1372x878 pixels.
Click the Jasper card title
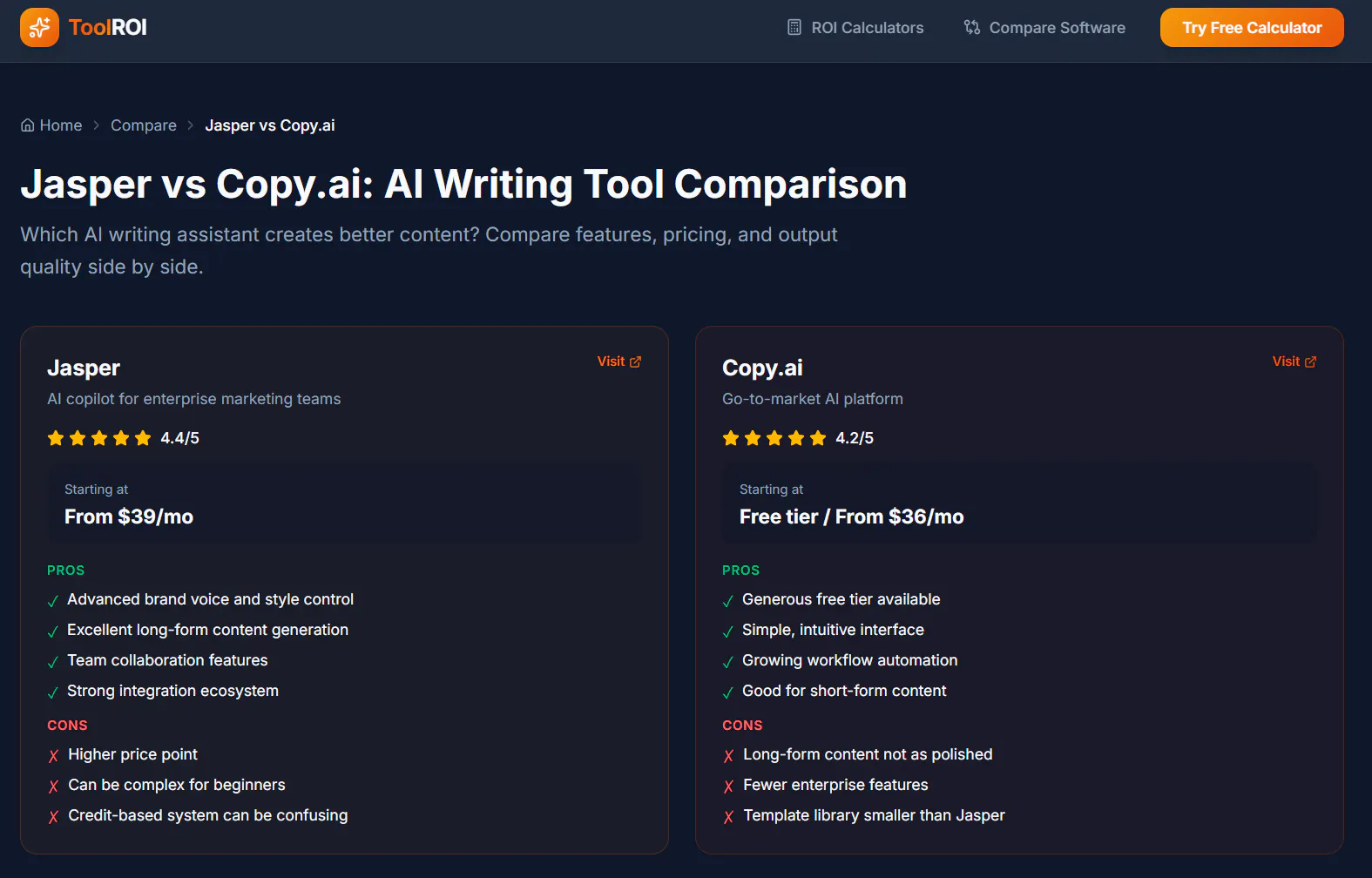tap(84, 368)
